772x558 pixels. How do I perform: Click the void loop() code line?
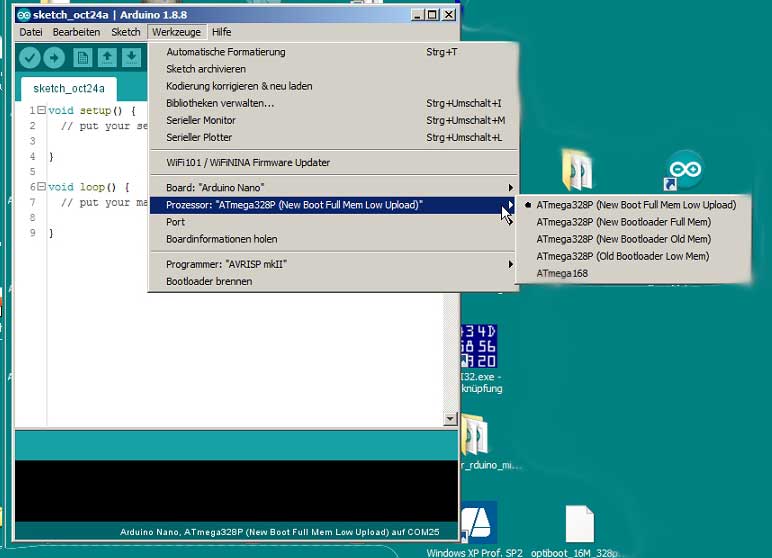click(x=89, y=187)
